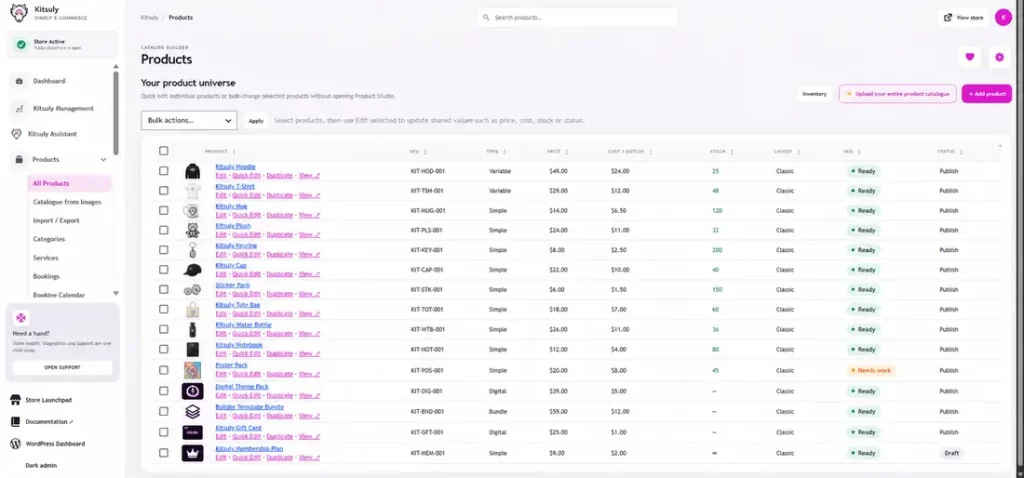Click Digital Theme Pack thumbnail icon
This screenshot has width=1024, height=478.
192,391
